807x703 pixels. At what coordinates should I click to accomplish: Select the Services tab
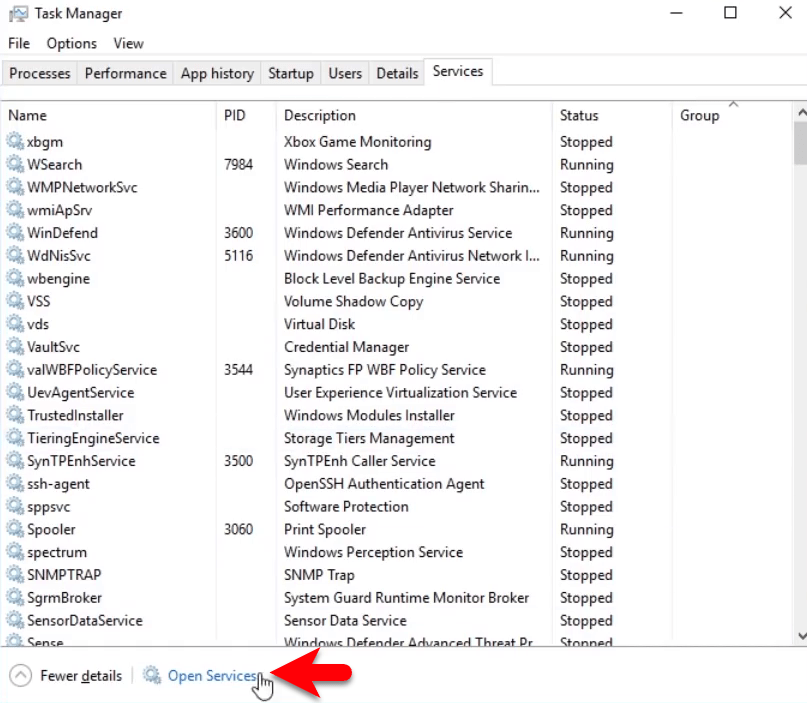click(x=458, y=72)
